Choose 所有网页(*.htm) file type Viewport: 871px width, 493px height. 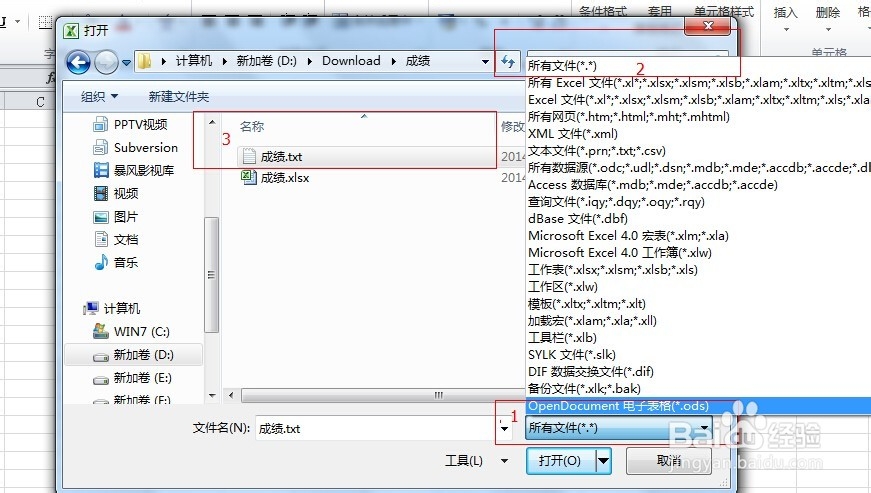point(698,117)
